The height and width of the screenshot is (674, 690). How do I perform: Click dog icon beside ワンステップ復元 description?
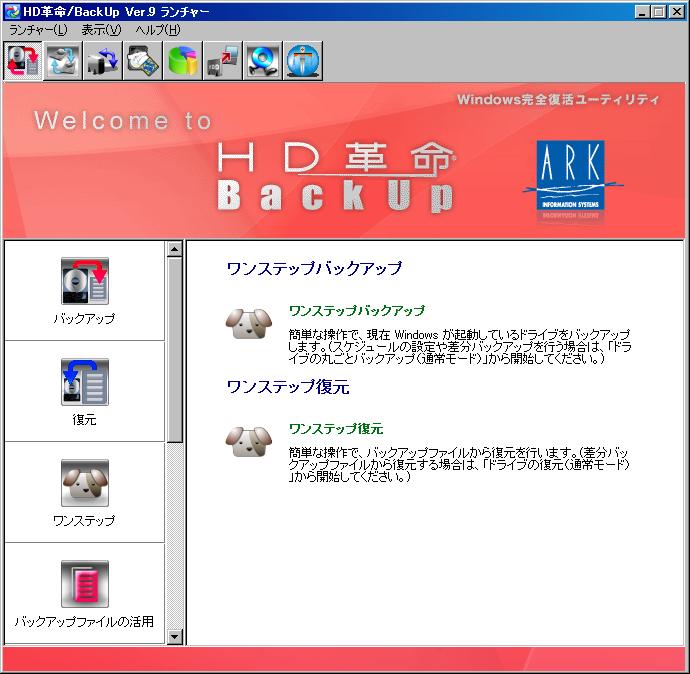click(249, 441)
